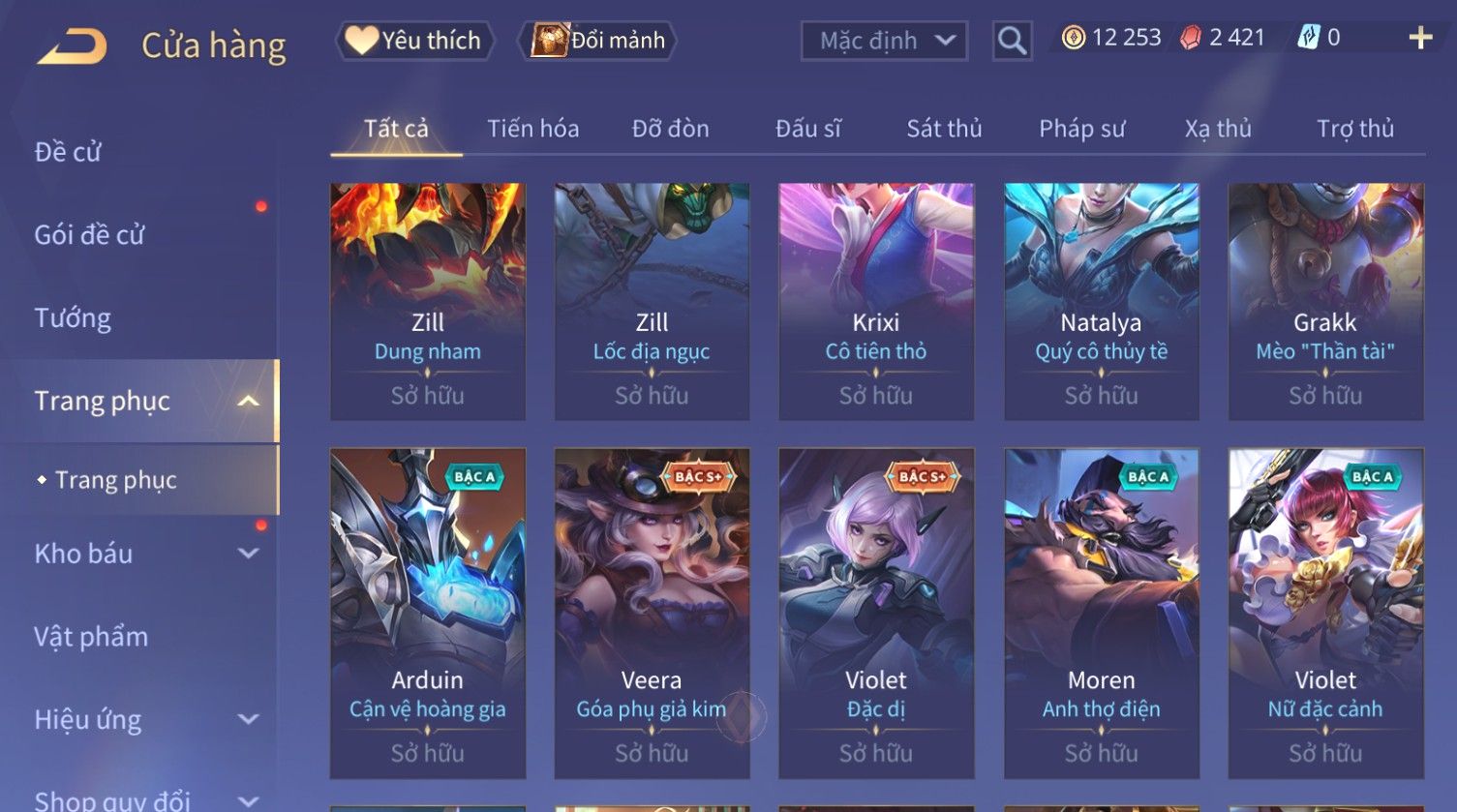Screen dimensions: 1457x812
Task: Tap the golden back arrow icon
Action: [72, 45]
